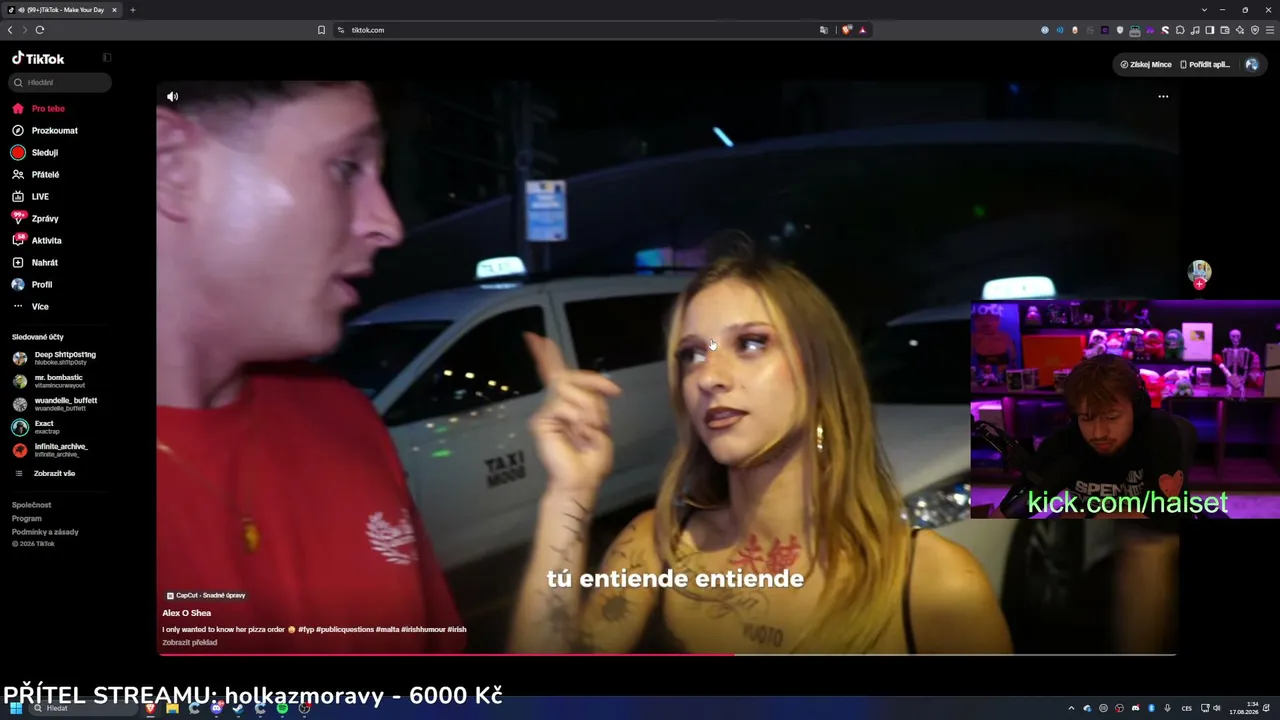Viewport: 1280px width, 720px height.
Task: Open Alex O Shea's profile name
Action: [187, 613]
